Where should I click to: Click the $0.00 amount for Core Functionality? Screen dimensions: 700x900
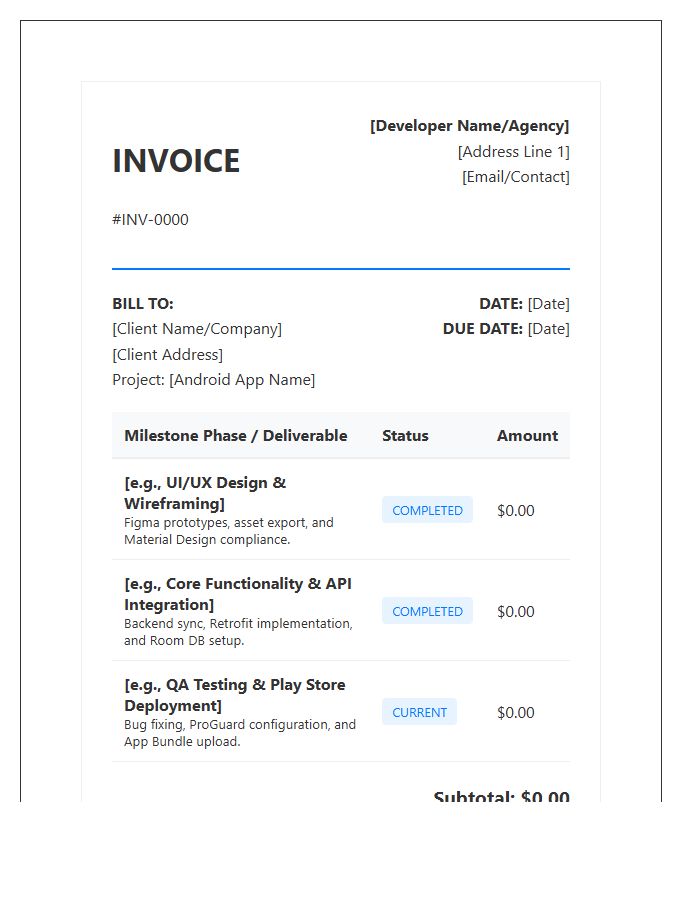coord(516,611)
